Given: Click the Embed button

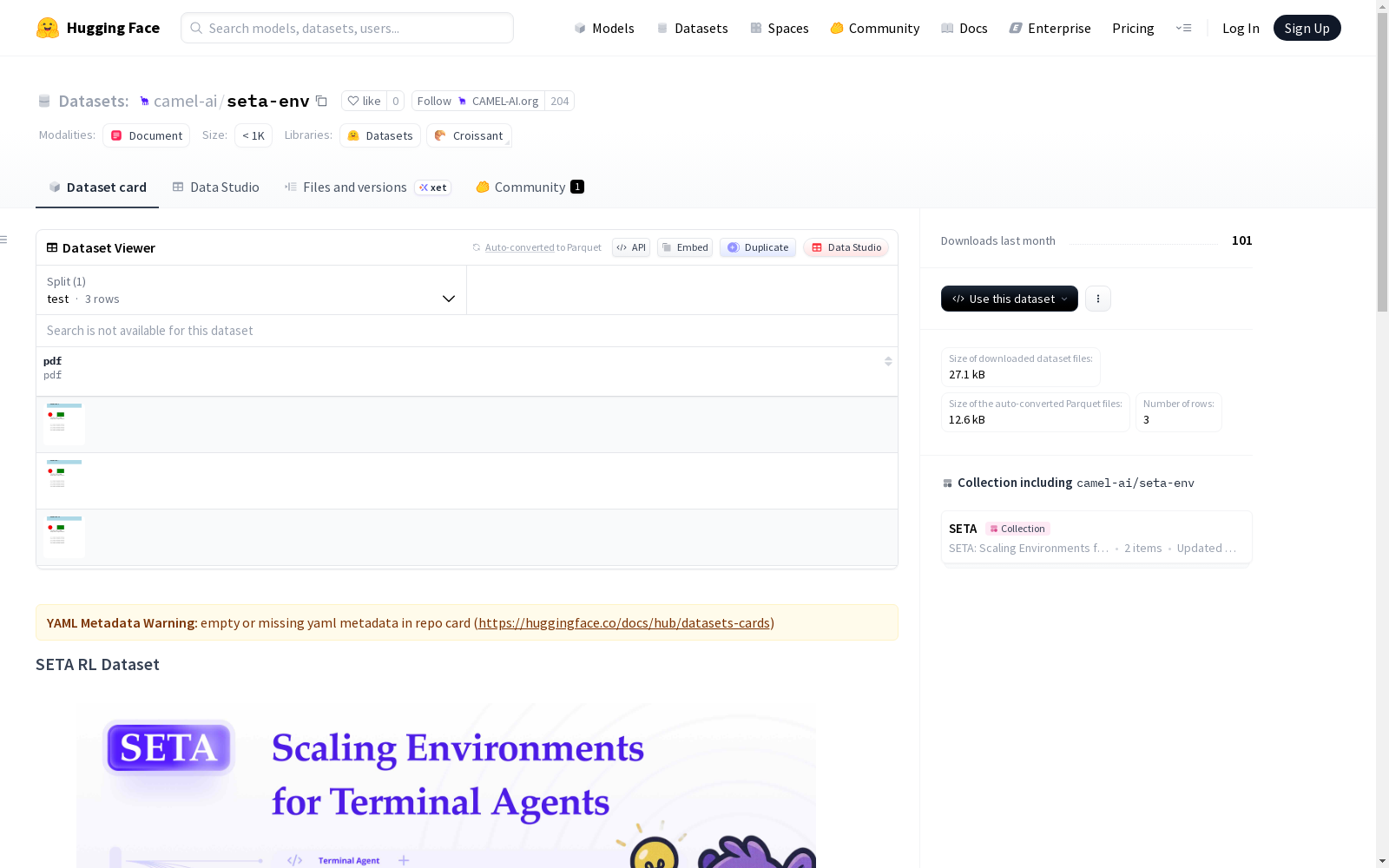Looking at the screenshot, I should click(685, 247).
